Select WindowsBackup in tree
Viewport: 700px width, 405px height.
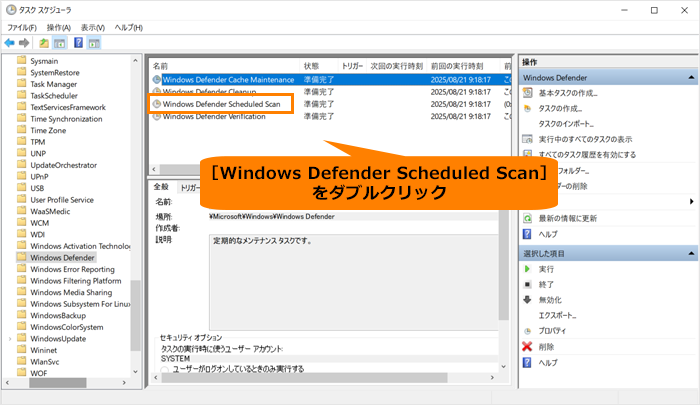pyautogui.click(x=58, y=315)
